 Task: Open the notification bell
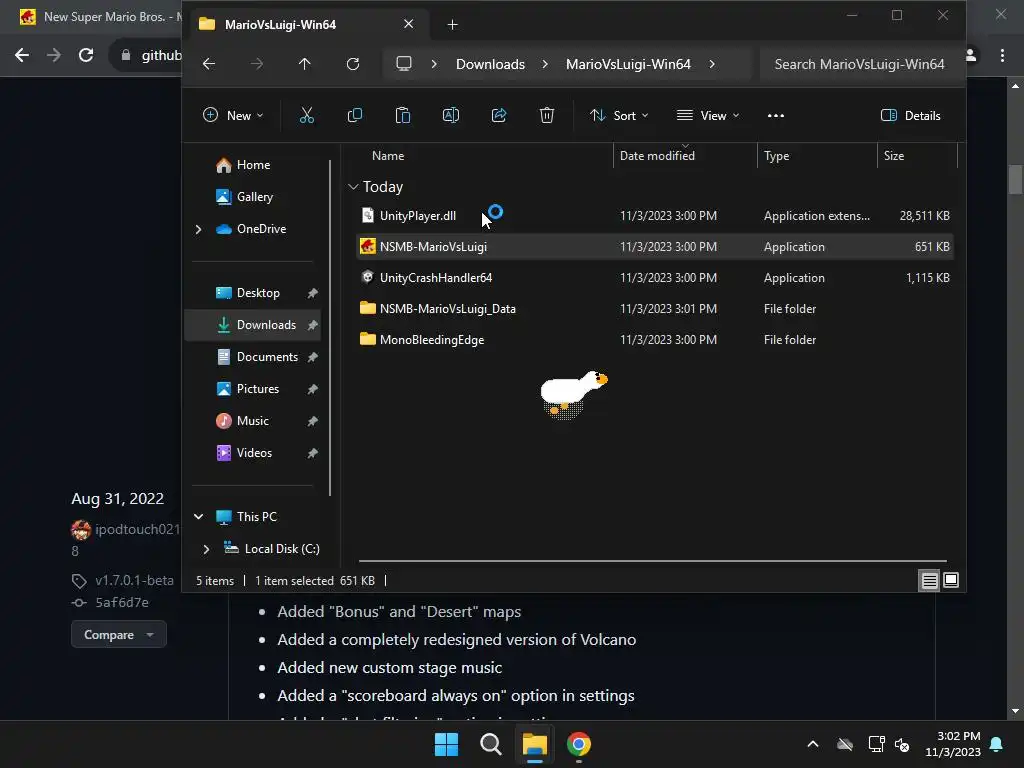pyautogui.click(x=997, y=744)
